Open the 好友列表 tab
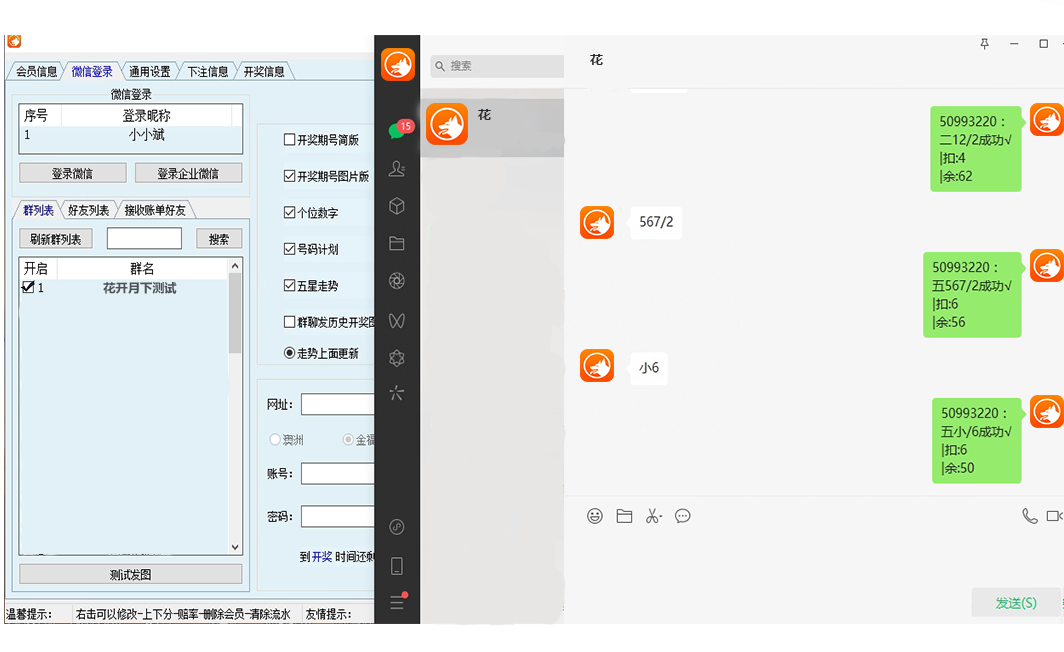 point(88,210)
